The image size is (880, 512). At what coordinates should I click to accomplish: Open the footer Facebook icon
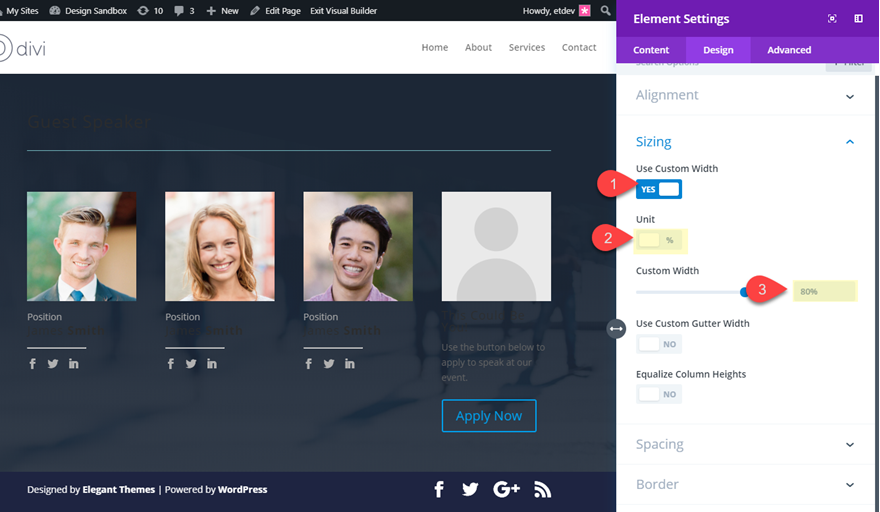tap(439, 490)
